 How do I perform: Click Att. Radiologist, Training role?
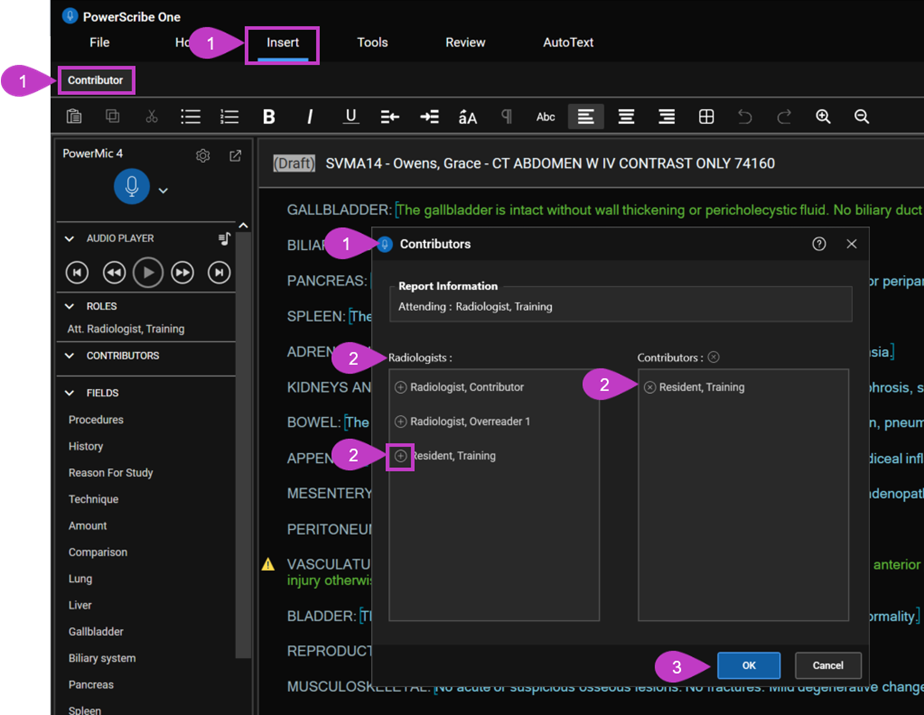pyautogui.click(x=126, y=329)
